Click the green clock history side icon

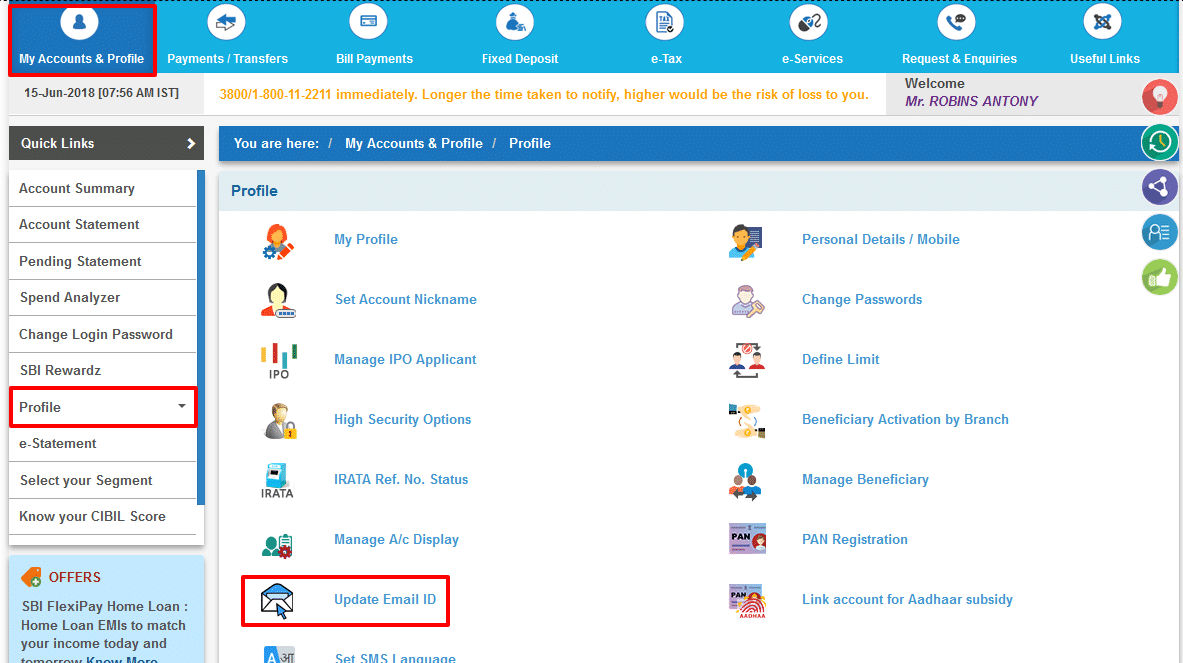(1160, 142)
